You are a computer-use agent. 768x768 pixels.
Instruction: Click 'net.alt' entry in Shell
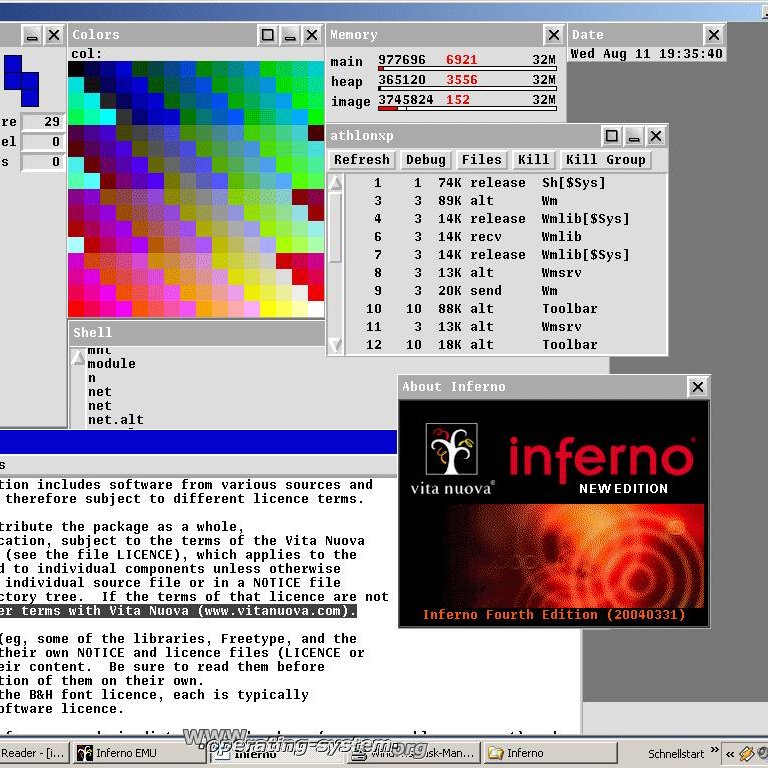coord(116,420)
